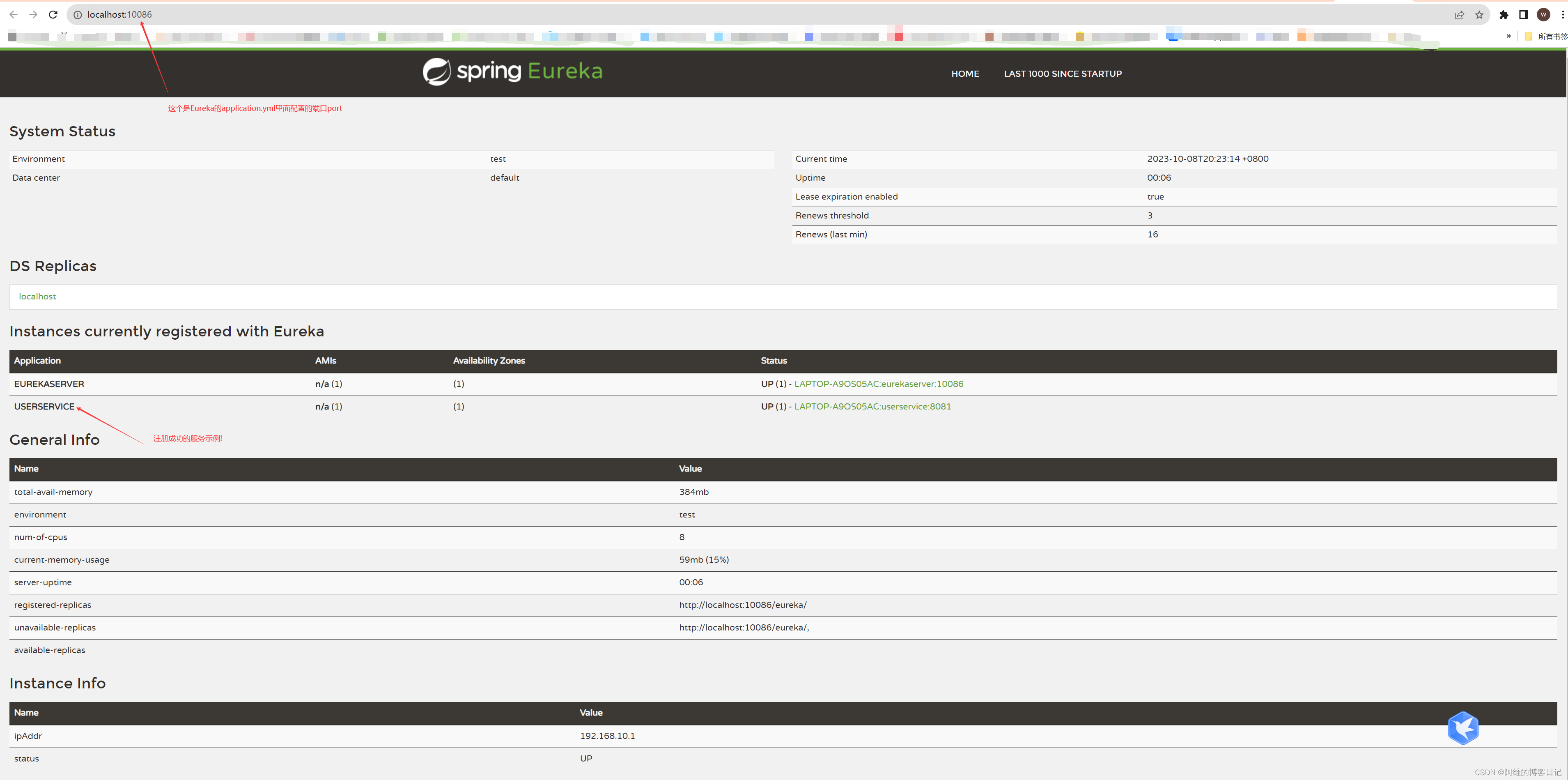Screen dimensions: 1568x780
Task: Click the share page icon
Action: click(x=1459, y=15)
